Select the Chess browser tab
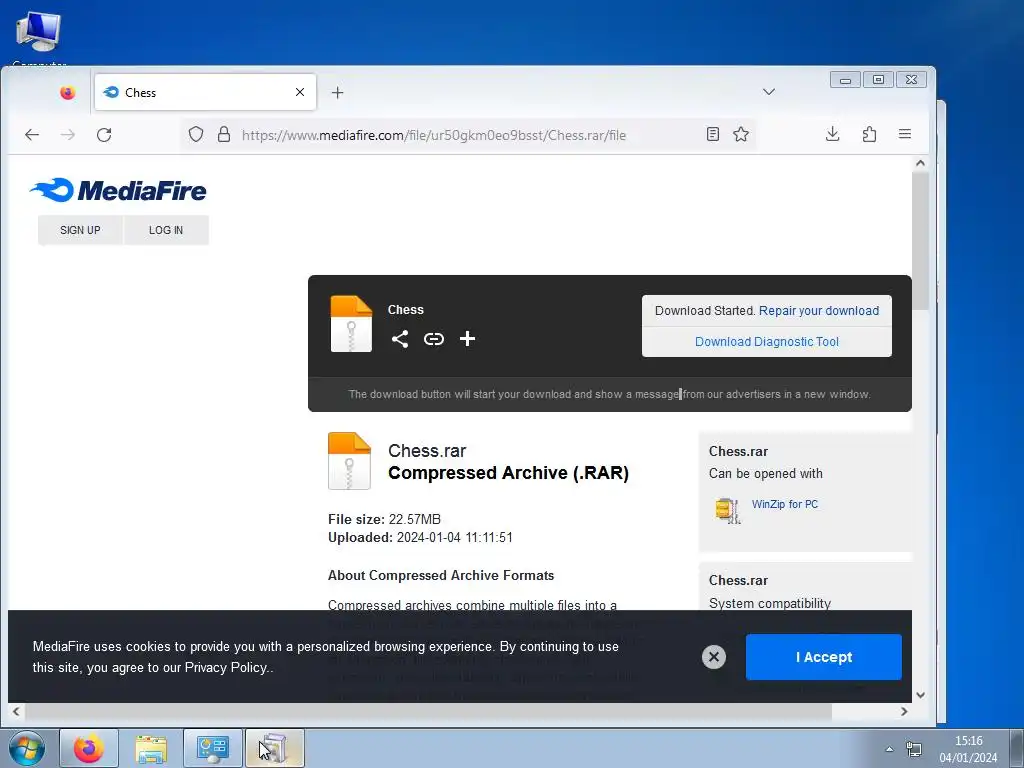The width and height of the screenshot is (1024, 768). tap(206, 92)
